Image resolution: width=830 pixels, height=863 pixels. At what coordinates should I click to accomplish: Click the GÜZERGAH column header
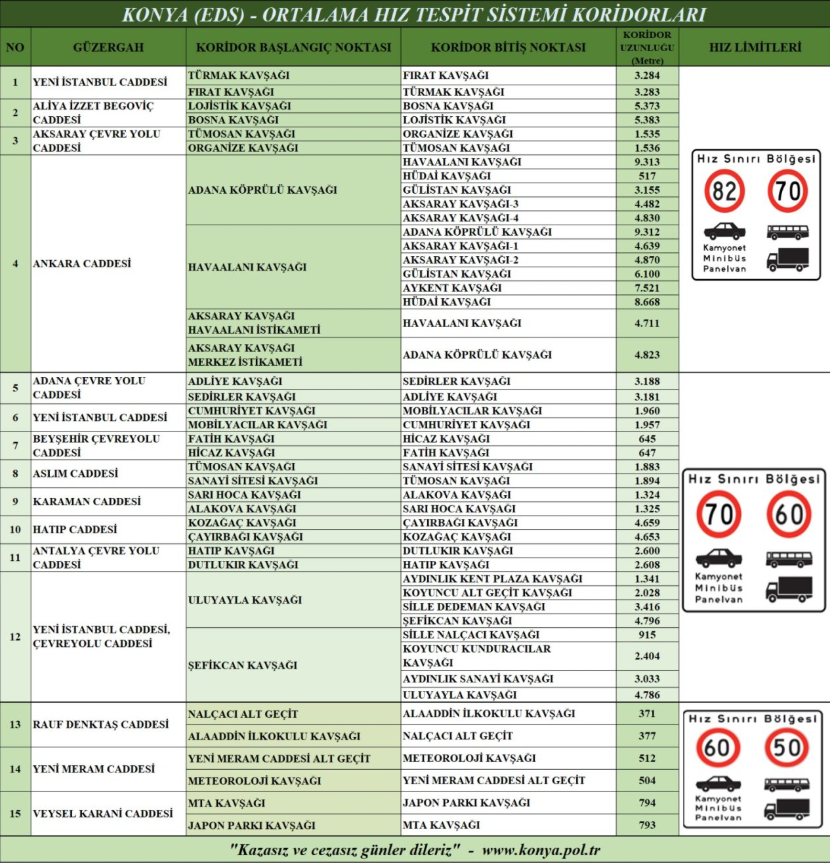(108, 47)
